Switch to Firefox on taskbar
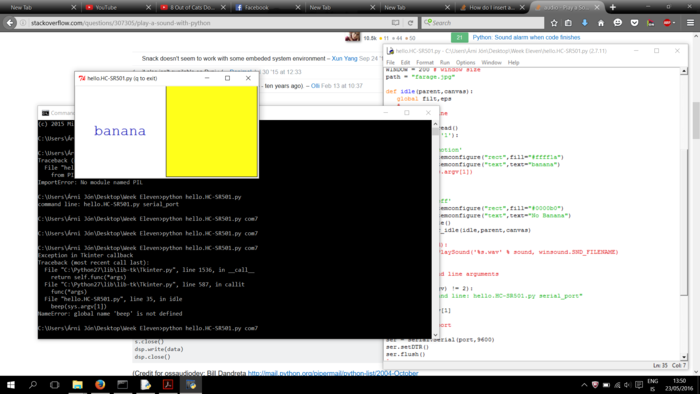 tap(100, 385)
